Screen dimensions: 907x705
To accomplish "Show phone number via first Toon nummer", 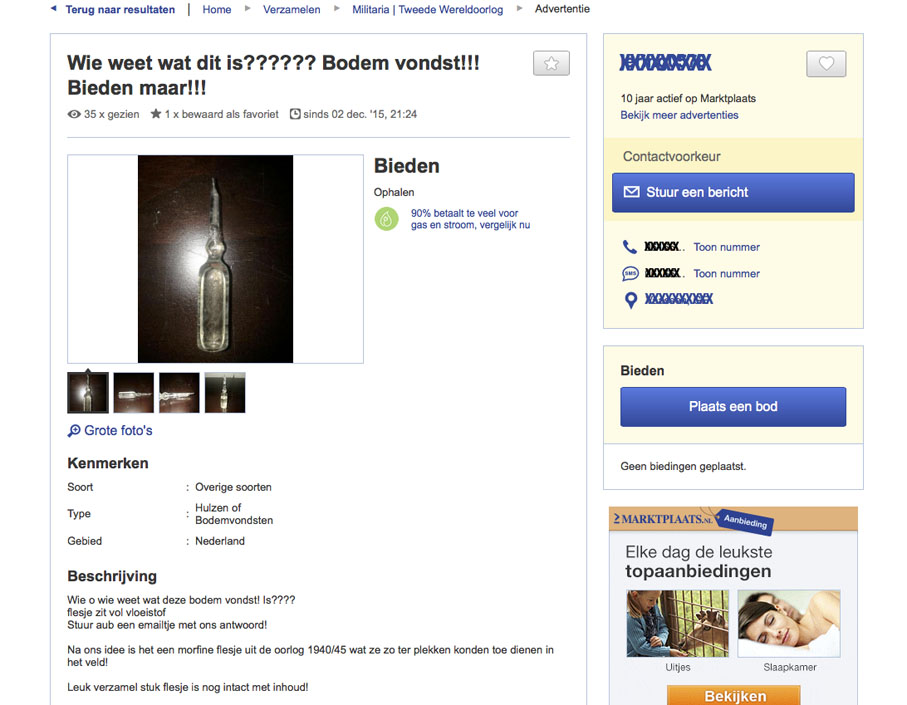I will coord(727,247).
